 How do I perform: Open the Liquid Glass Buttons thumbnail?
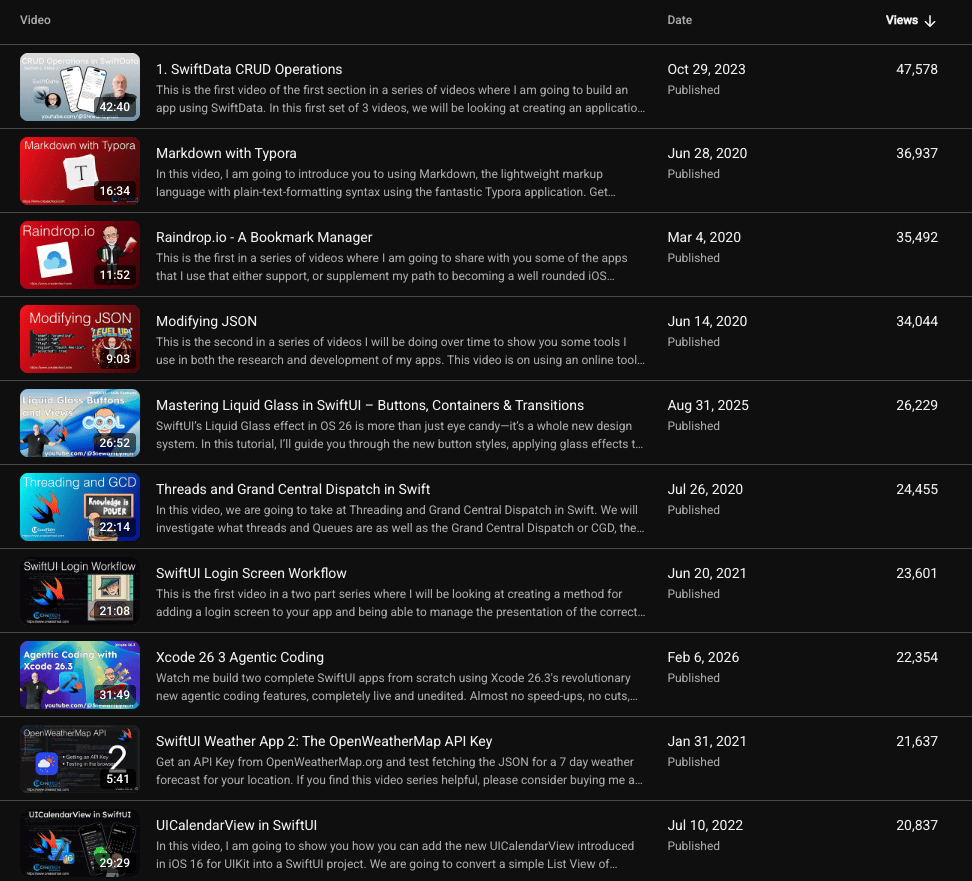click(x=80, y=423)
